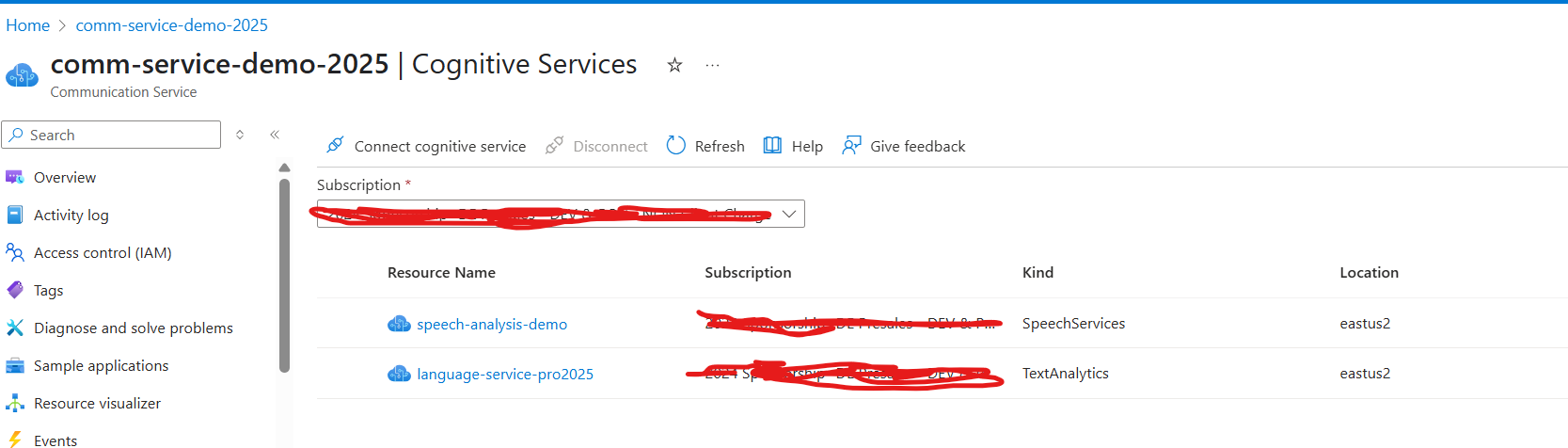Collapse the sidebar with double chevron
Image resolution: width=1568 pixels, height=448 pixels.
tap(275, 135)
